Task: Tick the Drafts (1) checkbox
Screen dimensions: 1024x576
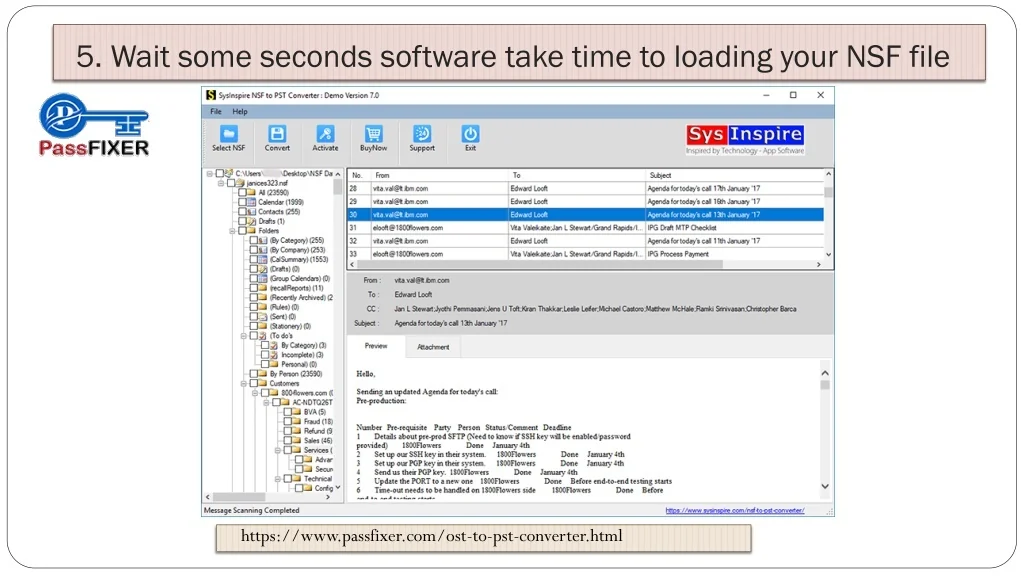Action: click(242, 221)
